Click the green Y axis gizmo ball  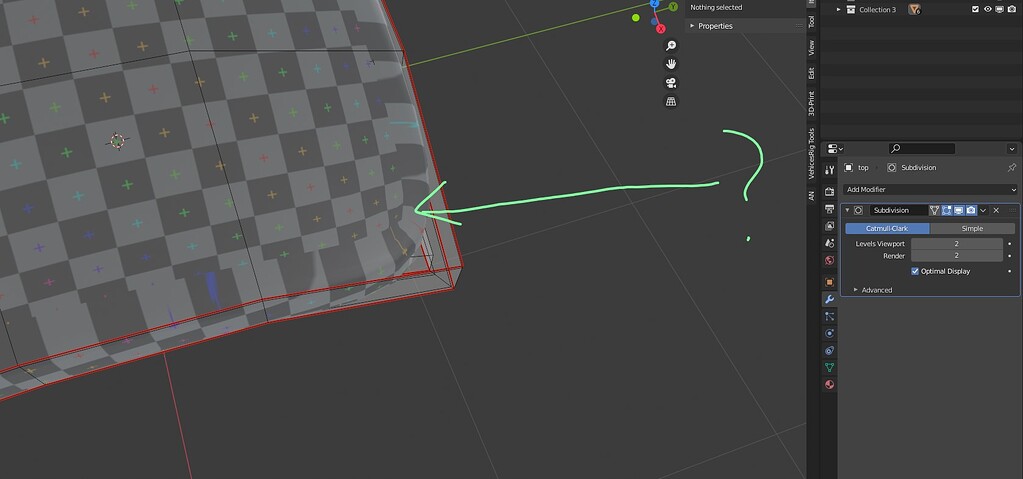pos(673,7)
